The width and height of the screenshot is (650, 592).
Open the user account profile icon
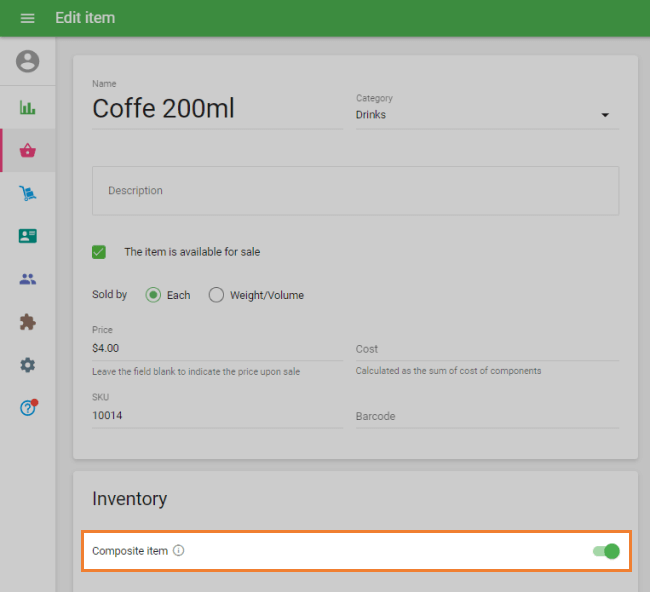pyautogui.click(x=27, y=61)
